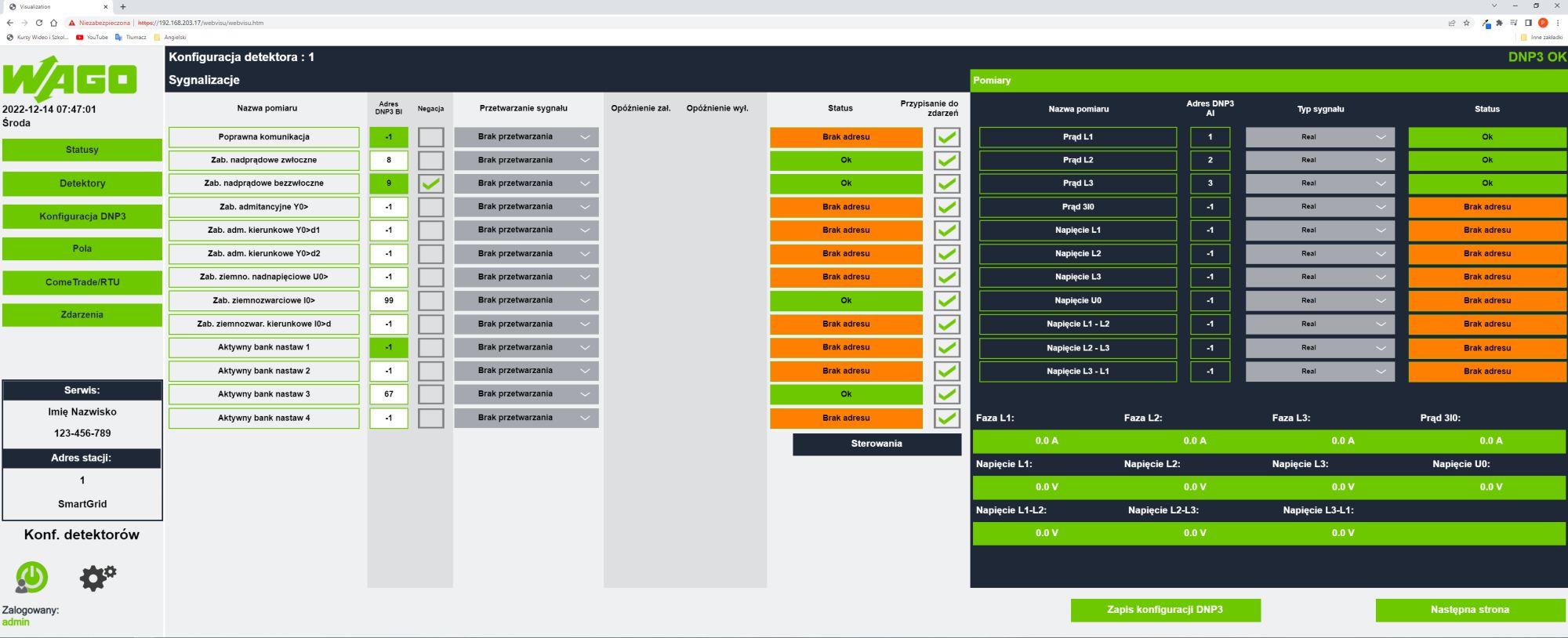Click the browser back arrow
This screenshot has height=638, width=1568.
9,23
